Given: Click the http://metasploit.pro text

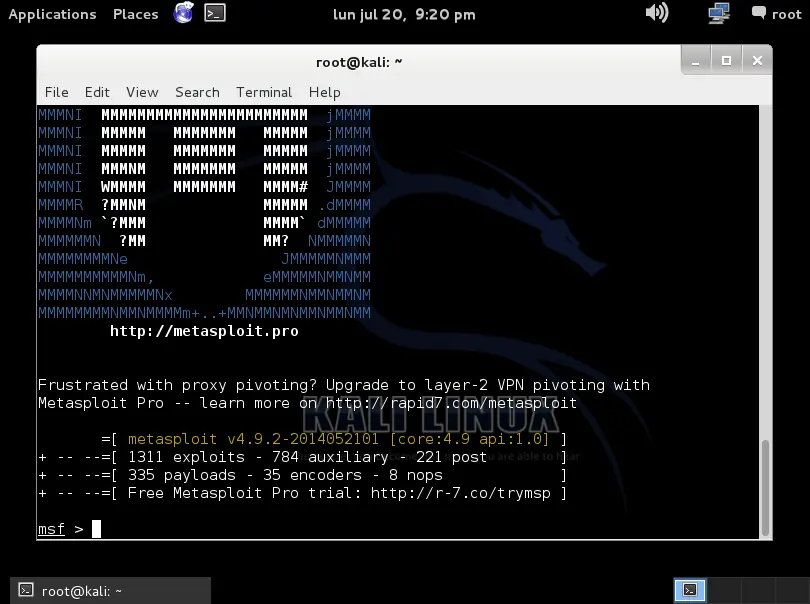Looking at the screenshot, I should pos(204,331).
